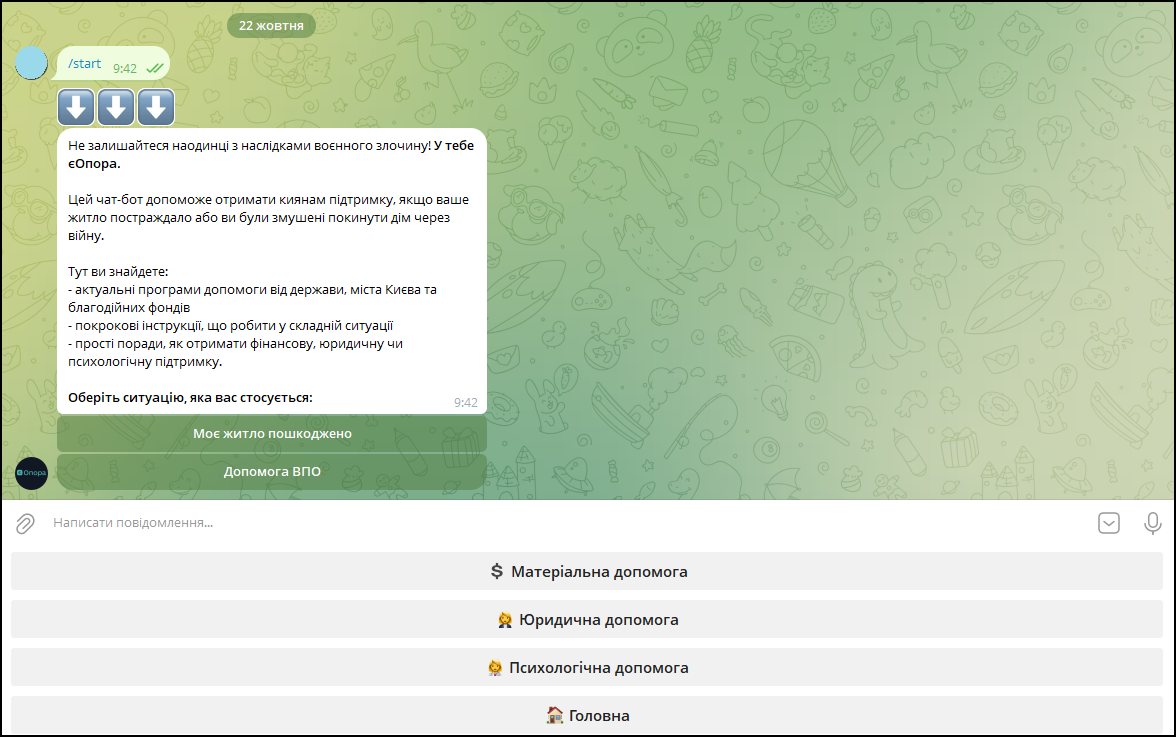This screenshot has height=737, width=1176.
Task: Open the єОпора bot avatar
Action: tap(32, 472)
